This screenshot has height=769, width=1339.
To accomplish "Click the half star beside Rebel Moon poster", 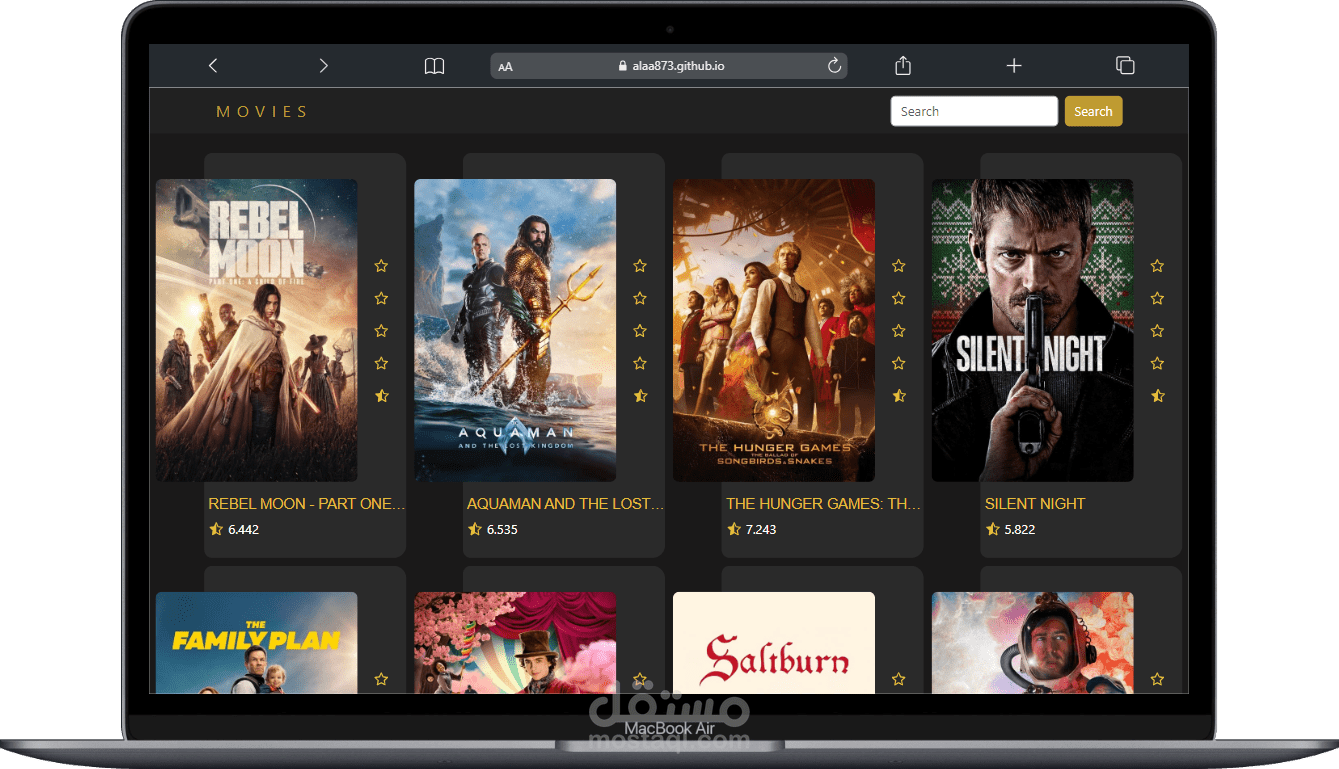I will click(x=381, y=396).
